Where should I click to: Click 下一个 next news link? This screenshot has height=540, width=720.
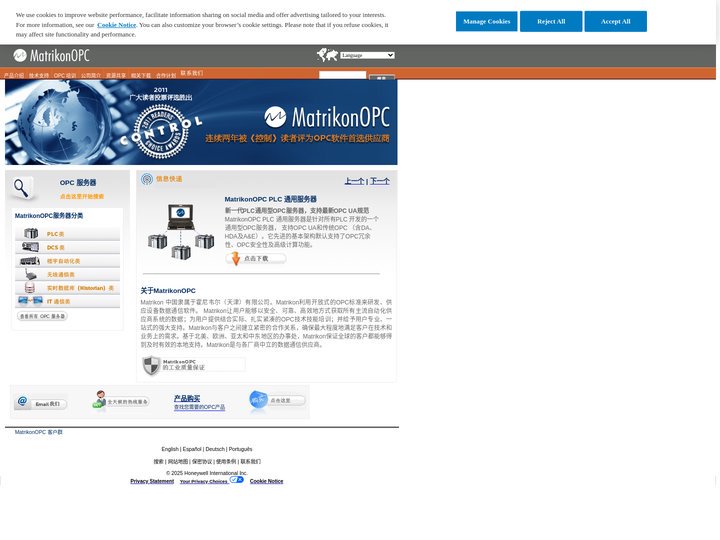tap(380, 181)
